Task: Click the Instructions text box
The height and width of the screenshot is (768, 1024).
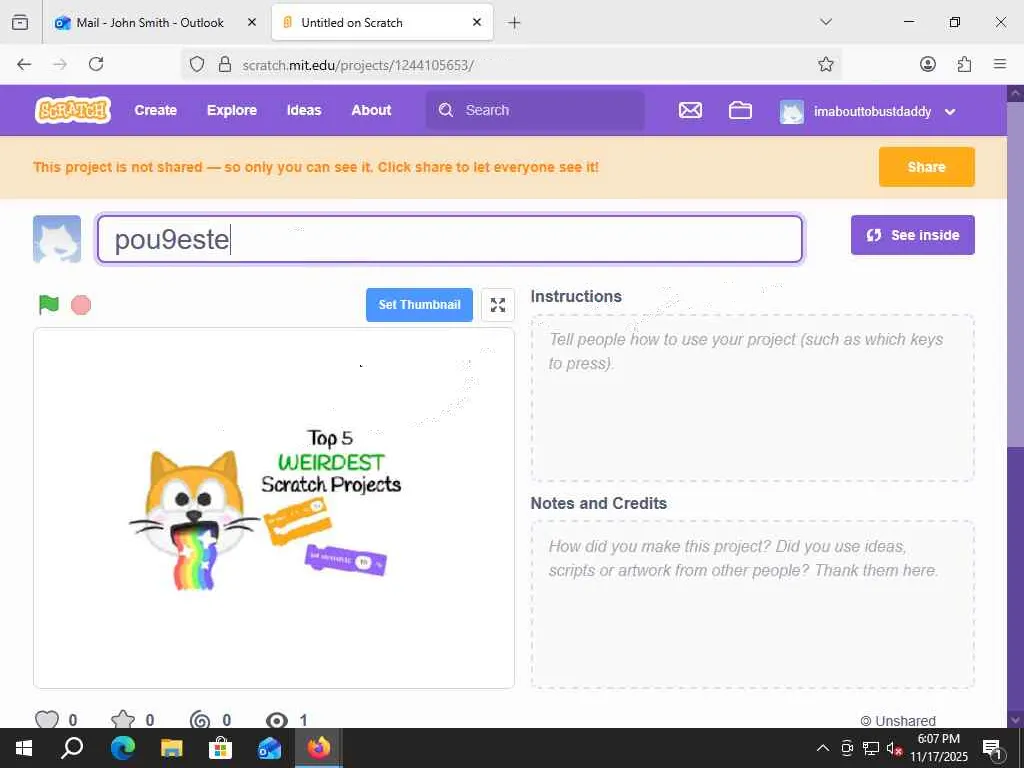Action: click(x=752, y=398)
